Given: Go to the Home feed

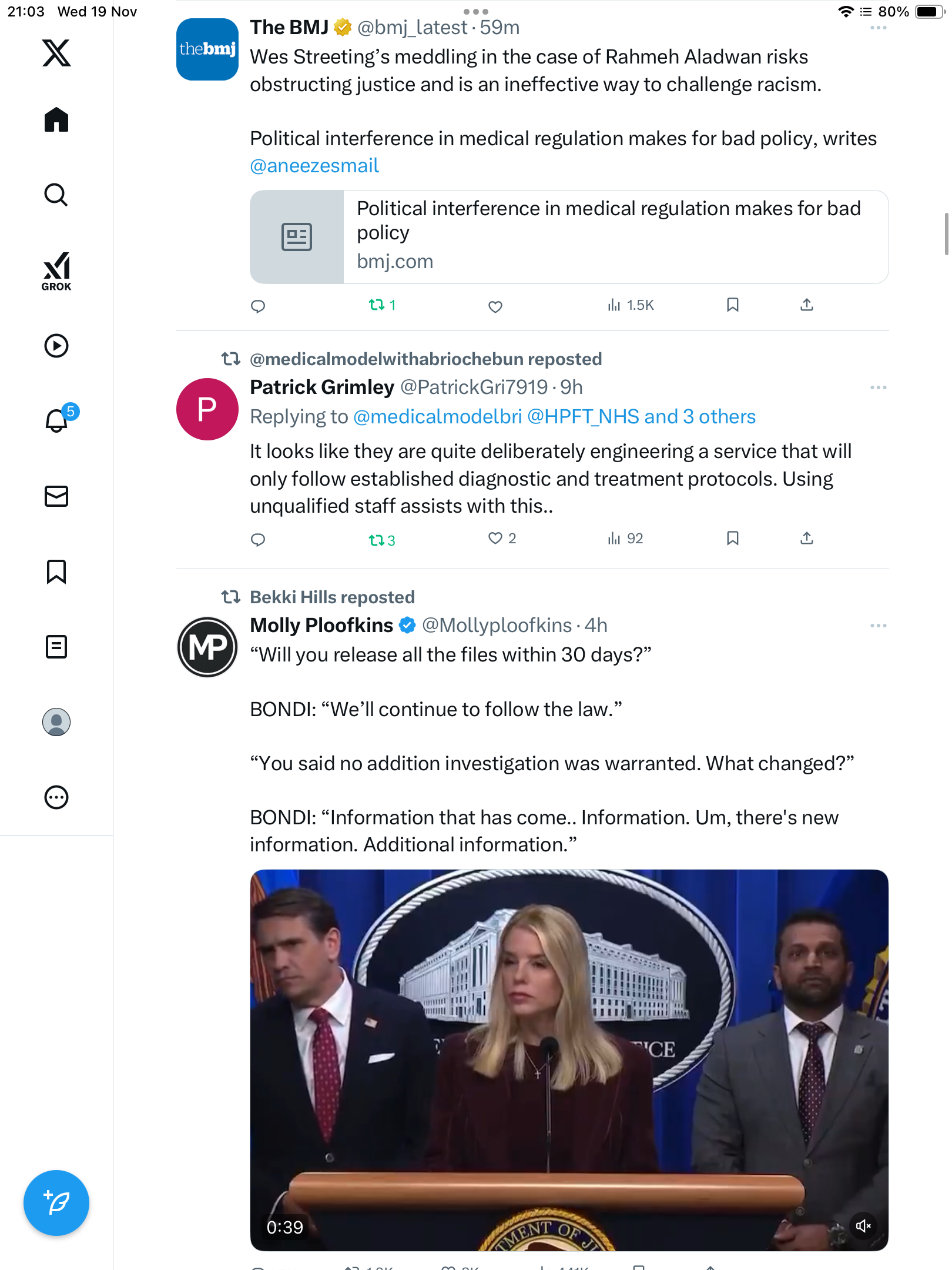Looking at the screenshot, I should coord(56,120).
